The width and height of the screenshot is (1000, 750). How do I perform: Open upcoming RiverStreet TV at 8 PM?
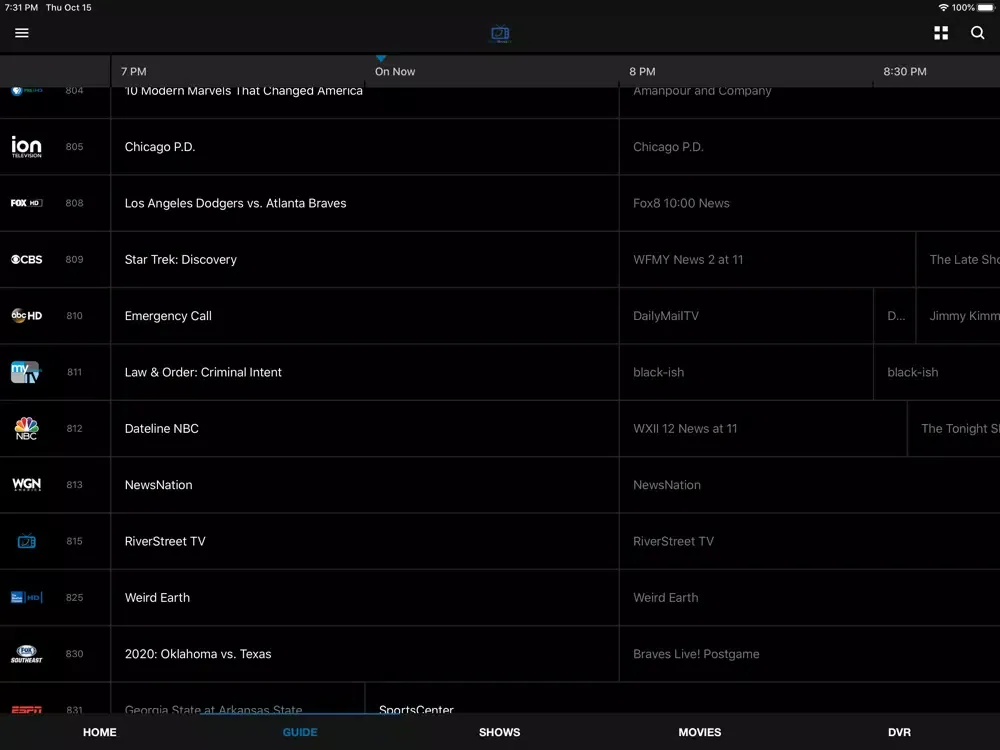click(810, 541)
